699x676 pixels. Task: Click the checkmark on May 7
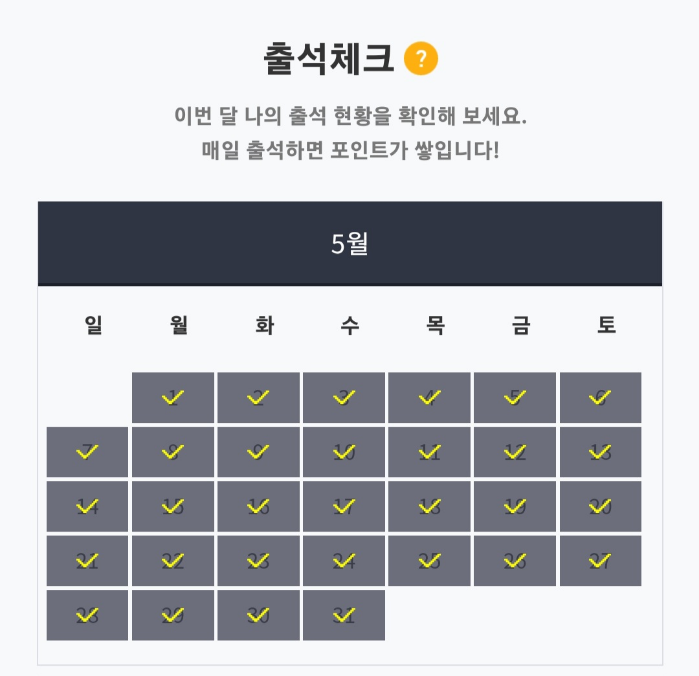(x=87, y=452)
